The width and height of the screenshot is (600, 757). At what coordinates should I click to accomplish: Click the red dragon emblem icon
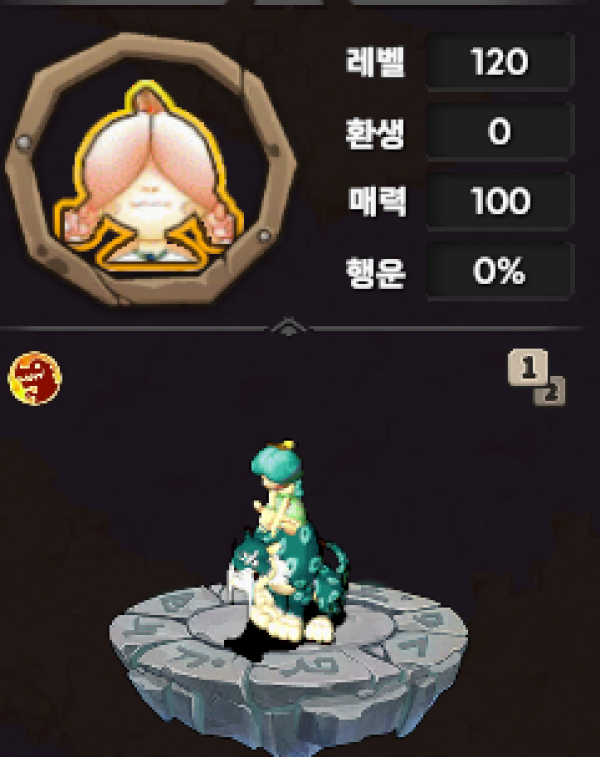pos(35,378)
